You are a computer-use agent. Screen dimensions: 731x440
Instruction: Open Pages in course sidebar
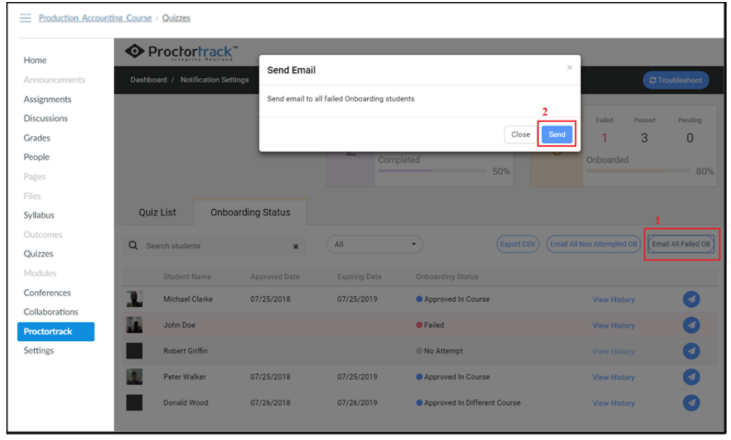[x=34, y=177]
